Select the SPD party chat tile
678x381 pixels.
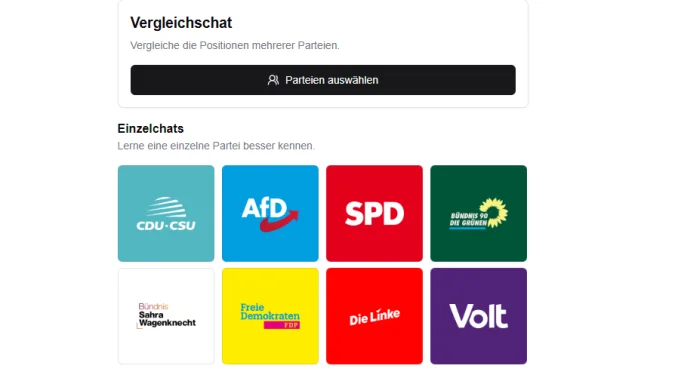(x=374, y=213)
